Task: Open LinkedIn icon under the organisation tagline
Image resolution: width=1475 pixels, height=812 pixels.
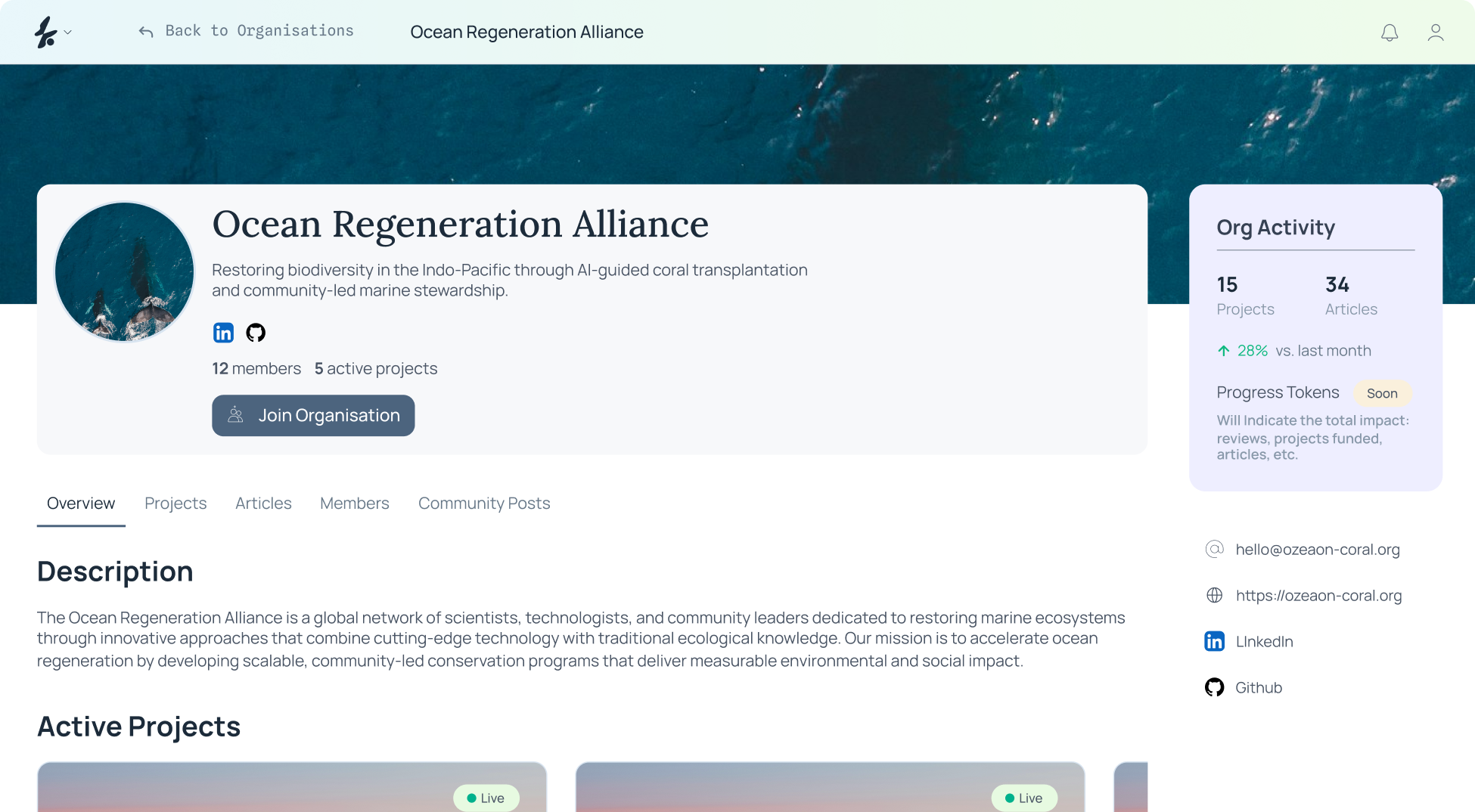Action: pyautogui.click(x=223, y=333)
